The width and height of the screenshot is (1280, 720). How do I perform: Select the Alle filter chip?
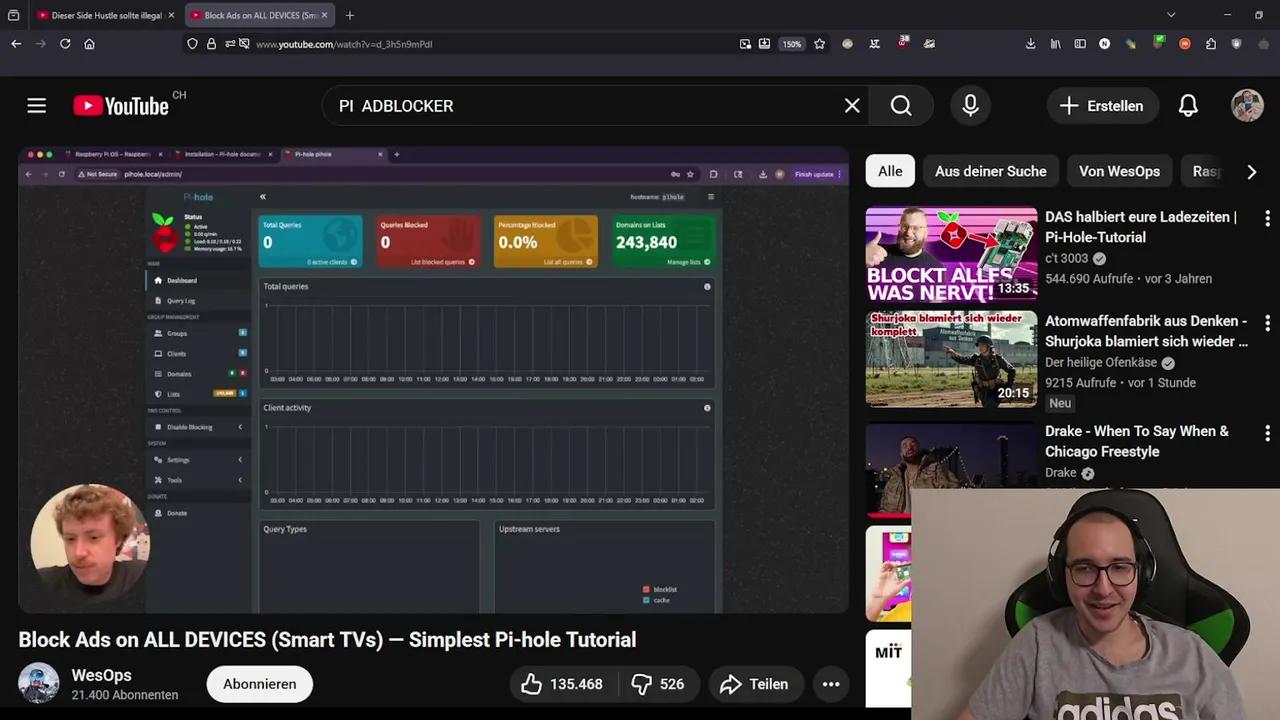[890, 171]
